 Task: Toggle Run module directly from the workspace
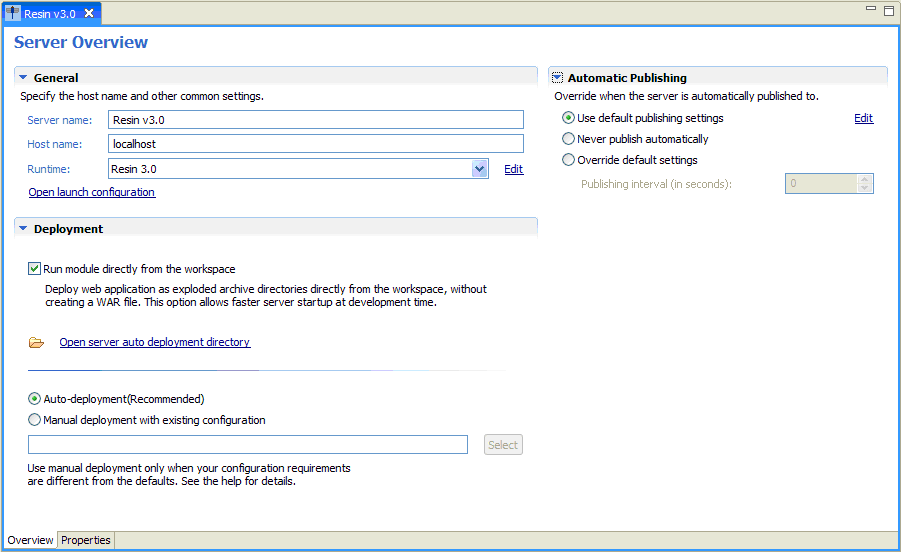[x=34, y=269]
